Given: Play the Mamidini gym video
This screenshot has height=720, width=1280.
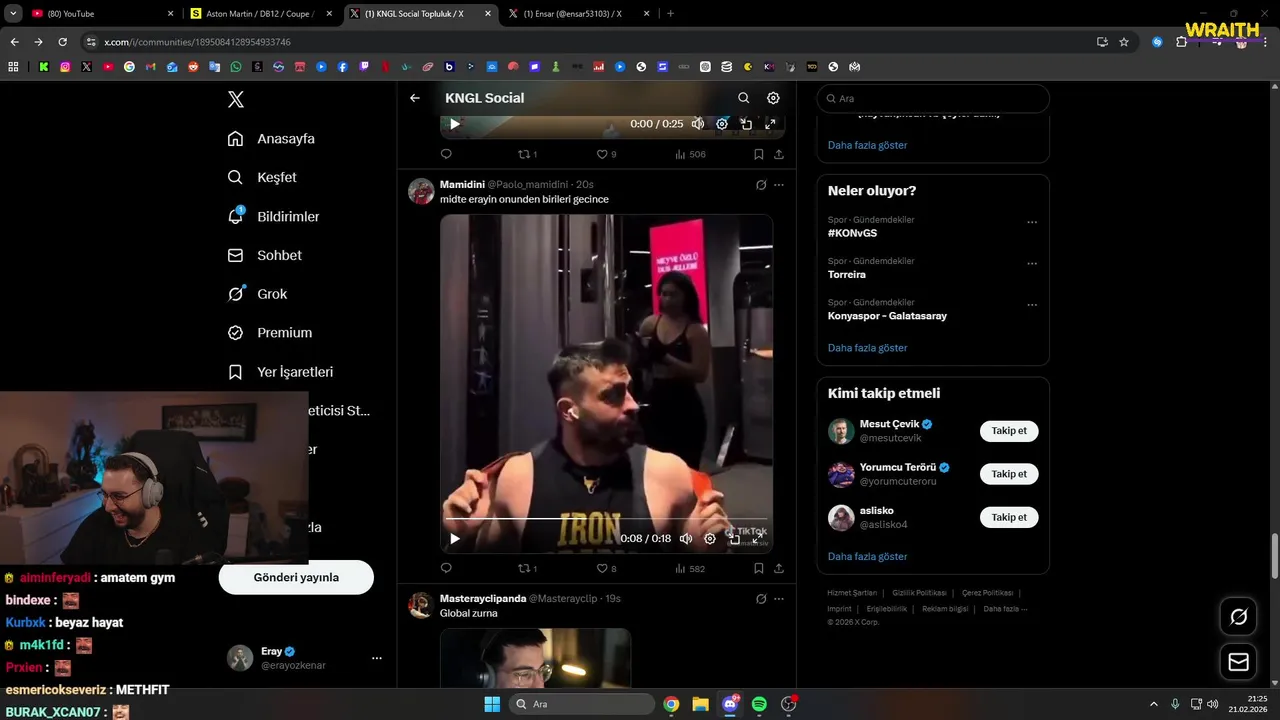Looking at the screenshot, I should click(455, 538).
